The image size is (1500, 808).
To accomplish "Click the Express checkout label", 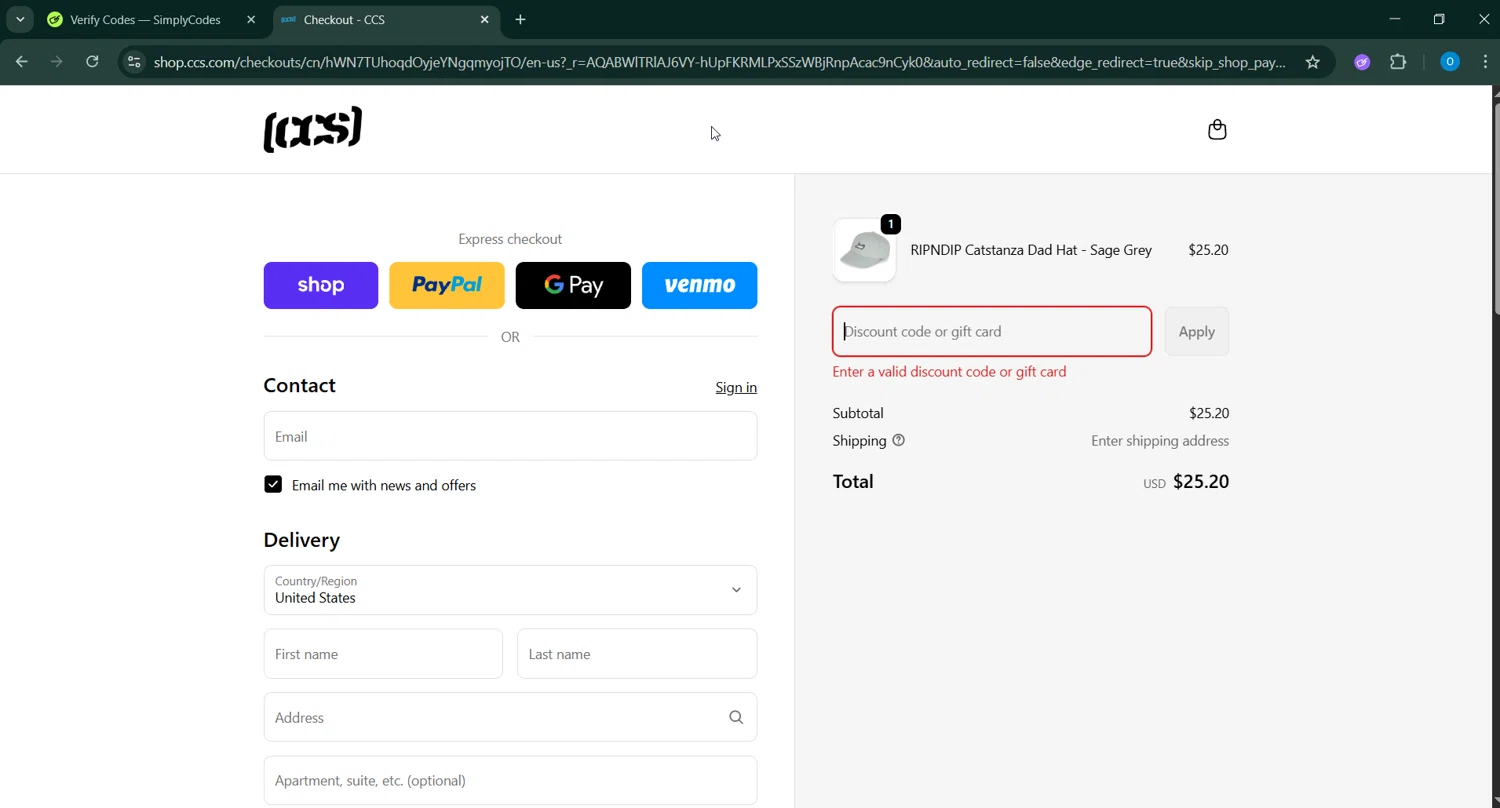I will click(x=510, y=239).
